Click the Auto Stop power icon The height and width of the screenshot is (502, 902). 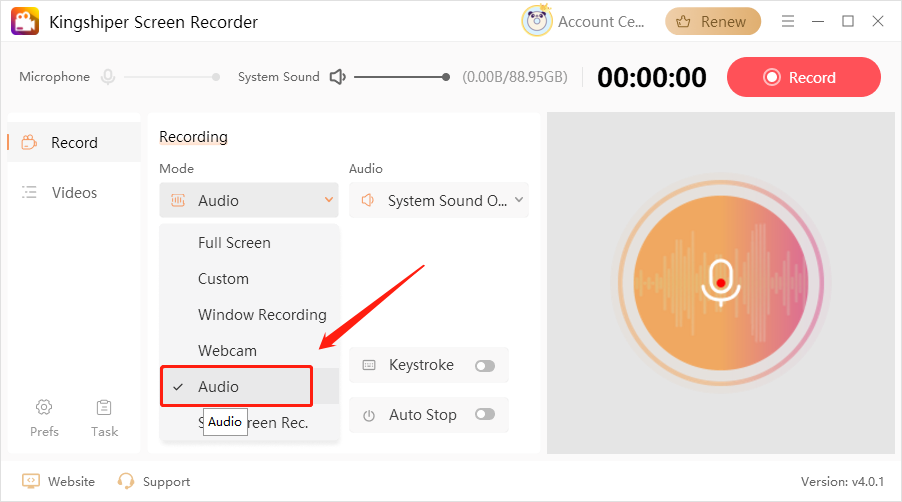pyautogui.click(x=369, y=415)
